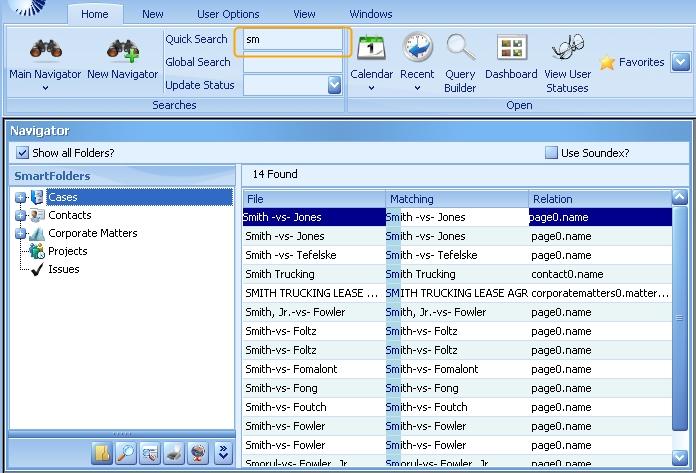Expand the Cases tree node
This screenshot has height=473, width=696.
pos(20,197)
